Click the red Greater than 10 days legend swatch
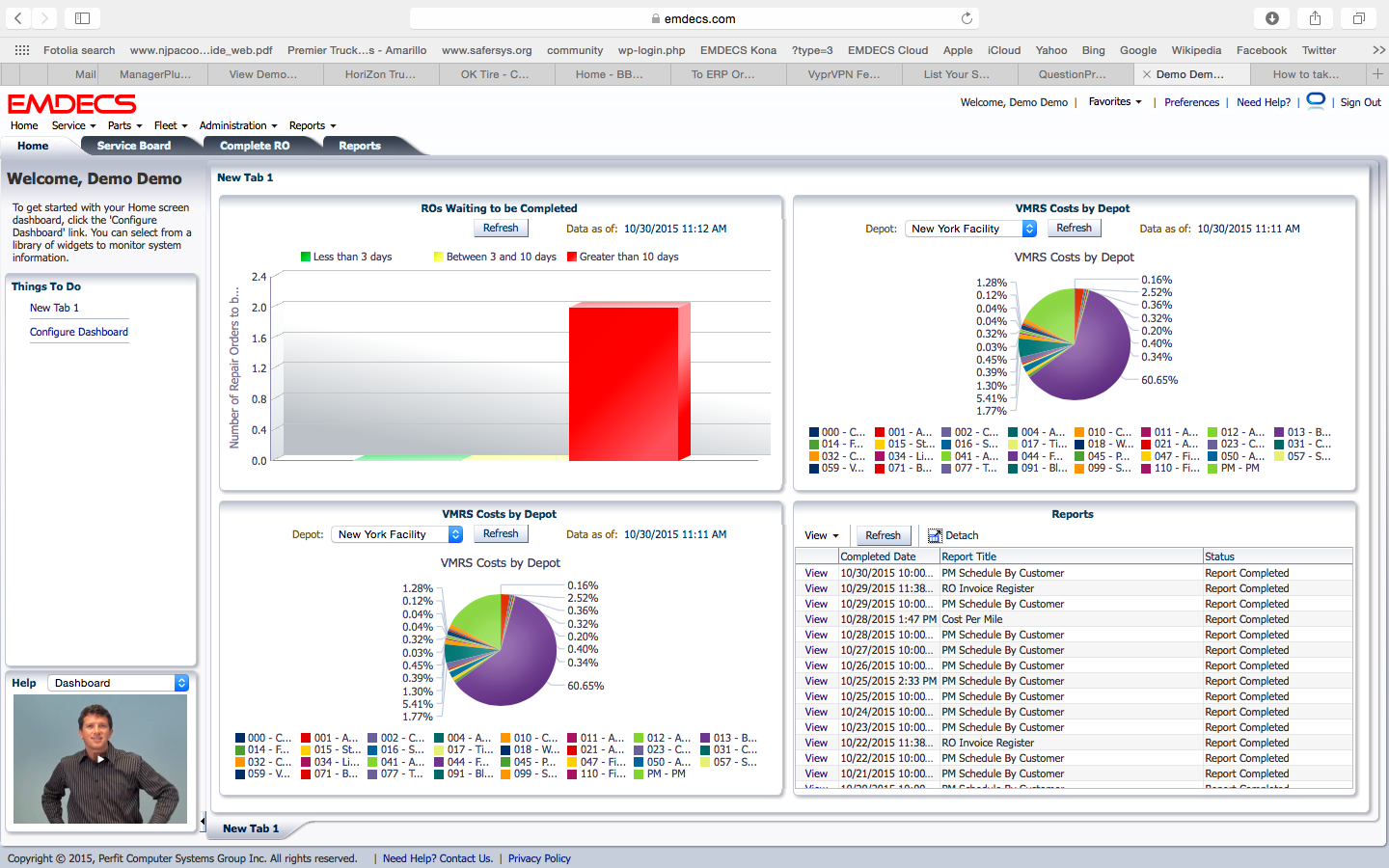Screen dimensions: 1389x868 coord(572,257)
